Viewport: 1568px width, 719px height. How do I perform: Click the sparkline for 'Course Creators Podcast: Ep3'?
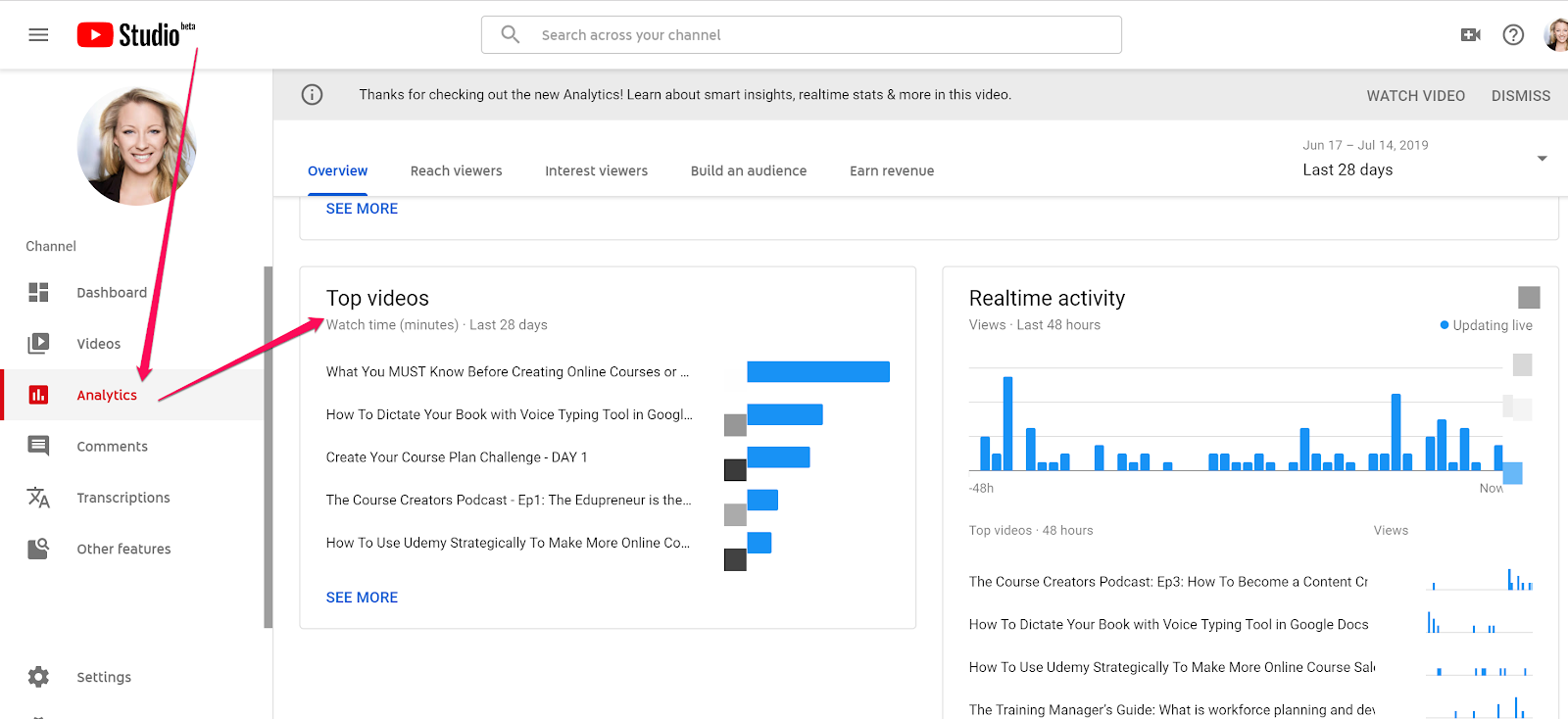point(1480,579)
